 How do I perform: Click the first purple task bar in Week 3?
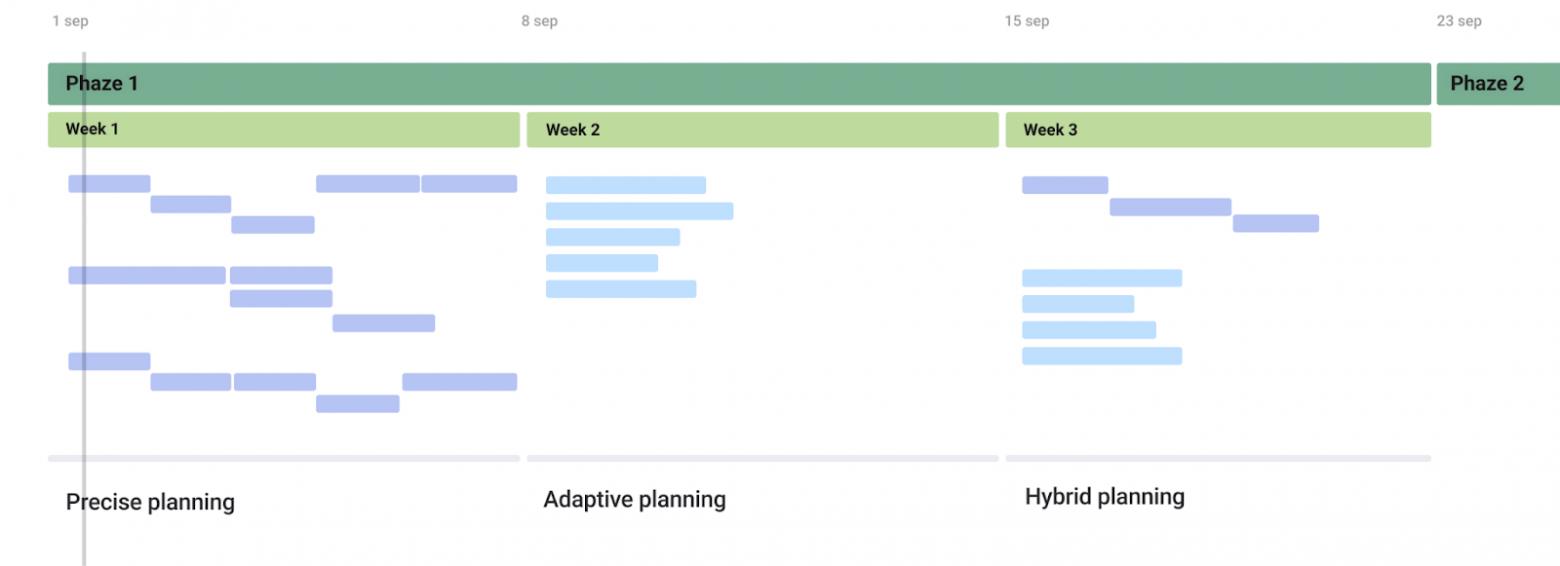tap(1065, 185)
